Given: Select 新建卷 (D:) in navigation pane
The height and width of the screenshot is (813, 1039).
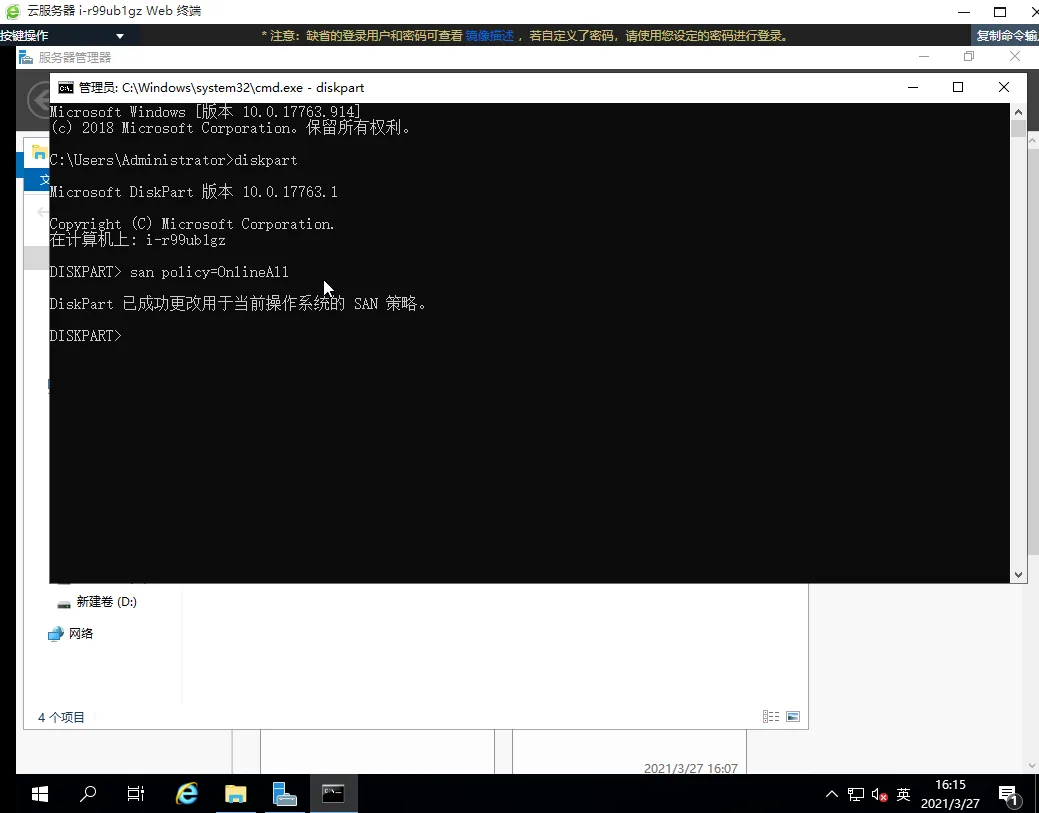Looking at the screenshot, I should pos(106,602).
